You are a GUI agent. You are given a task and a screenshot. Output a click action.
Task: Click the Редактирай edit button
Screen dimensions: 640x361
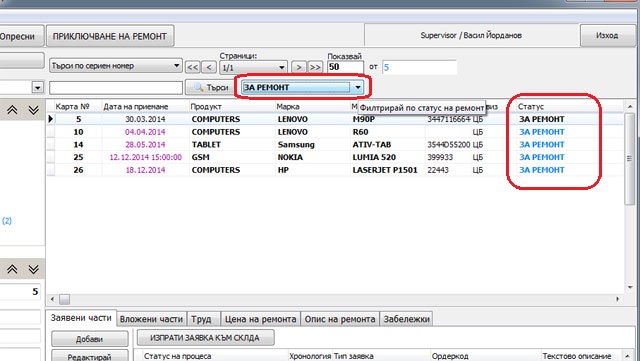tap(89, 356)
